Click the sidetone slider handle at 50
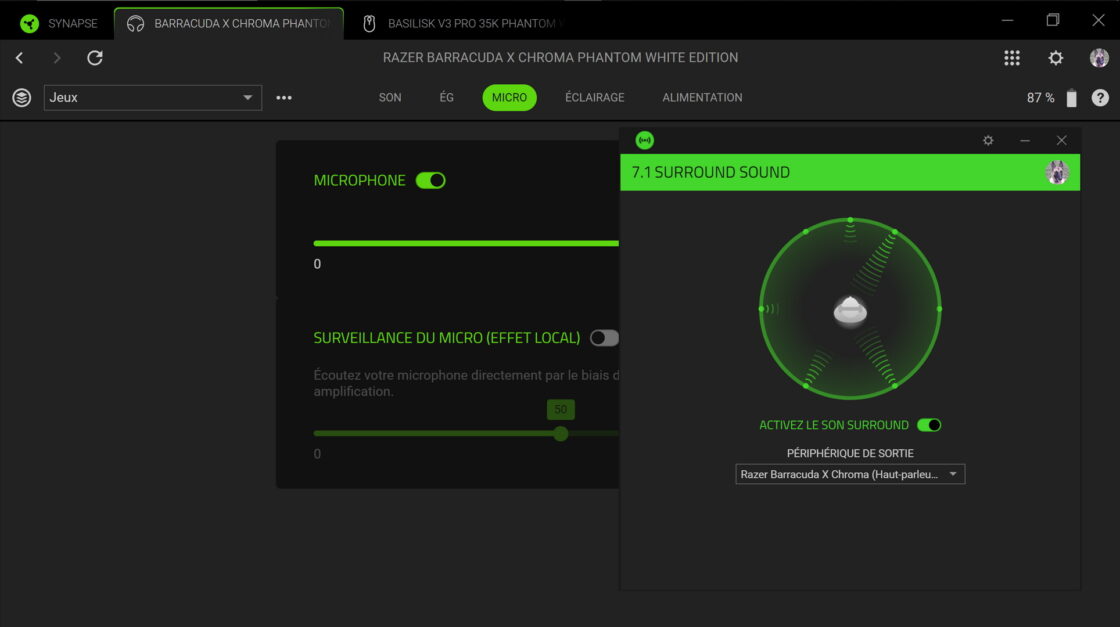The image size is (1120, 627). pos(560,433)
